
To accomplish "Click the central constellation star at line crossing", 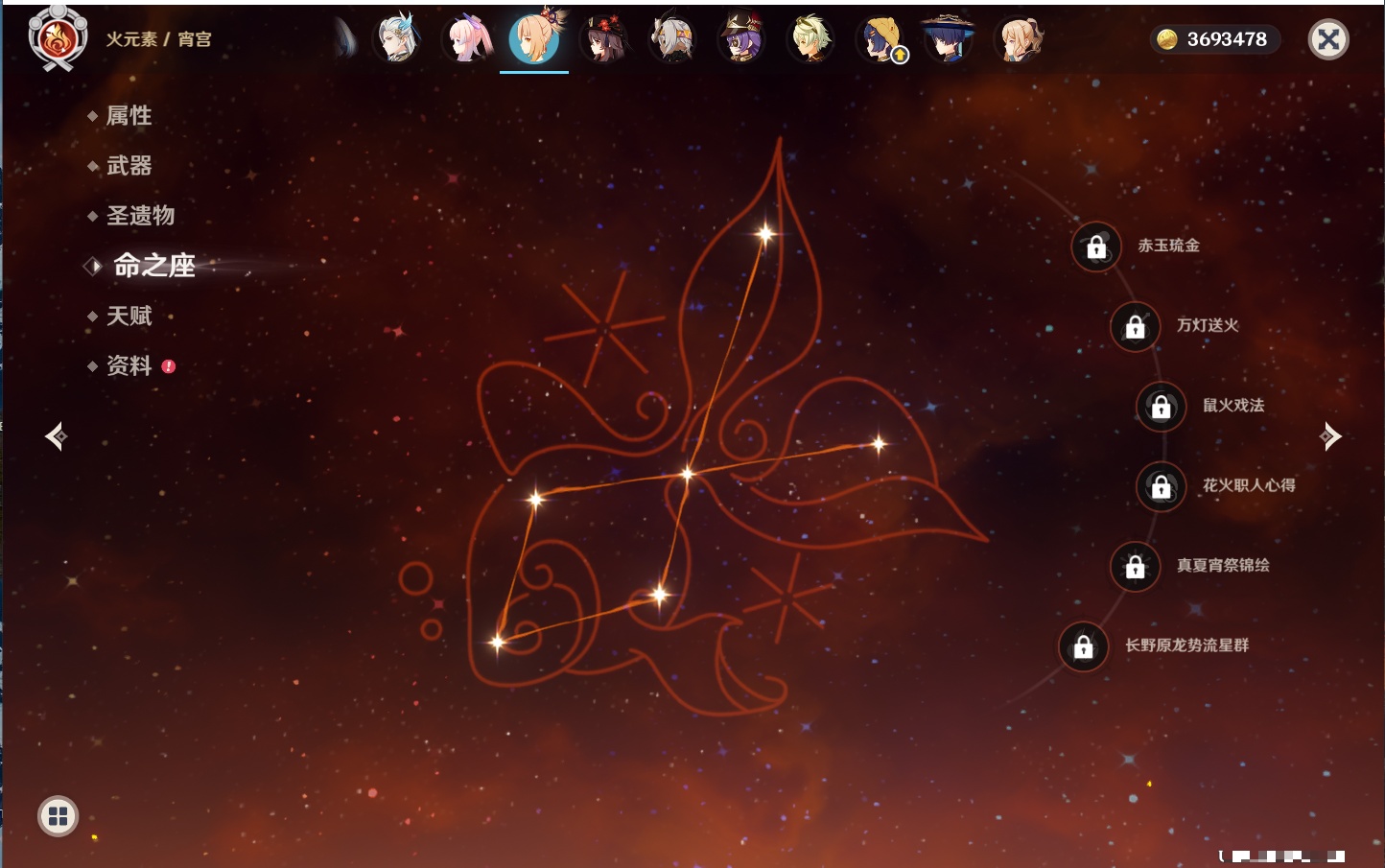I will tap(687, 473).
